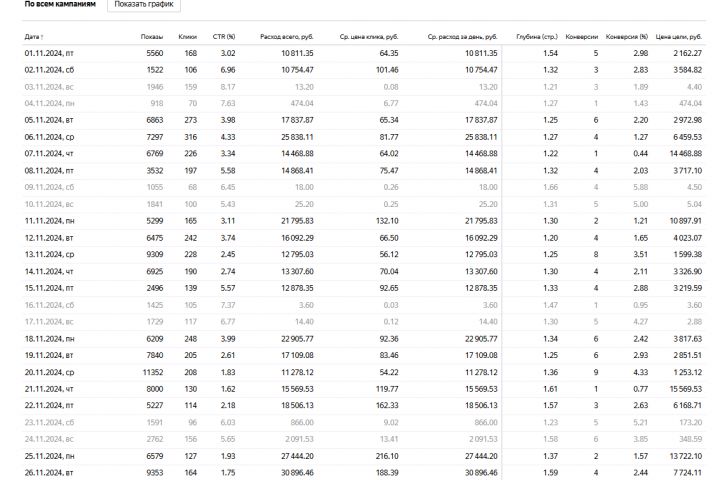Sort table by Дата column header

pos(32,37)
